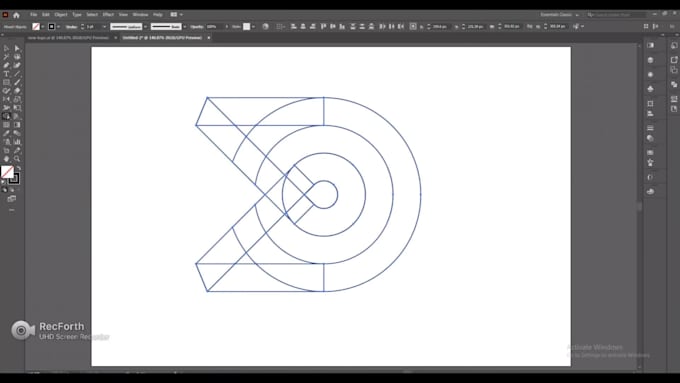The width and height of the screenshot is (680, 383).
Task: Open the File menu
Action: [x=33, y=15]
